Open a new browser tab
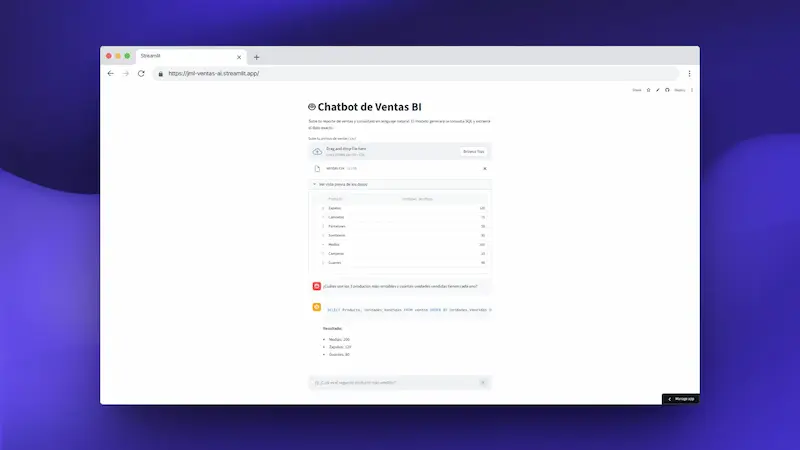Viewport: 800px width, 450px height. [257, 57]
